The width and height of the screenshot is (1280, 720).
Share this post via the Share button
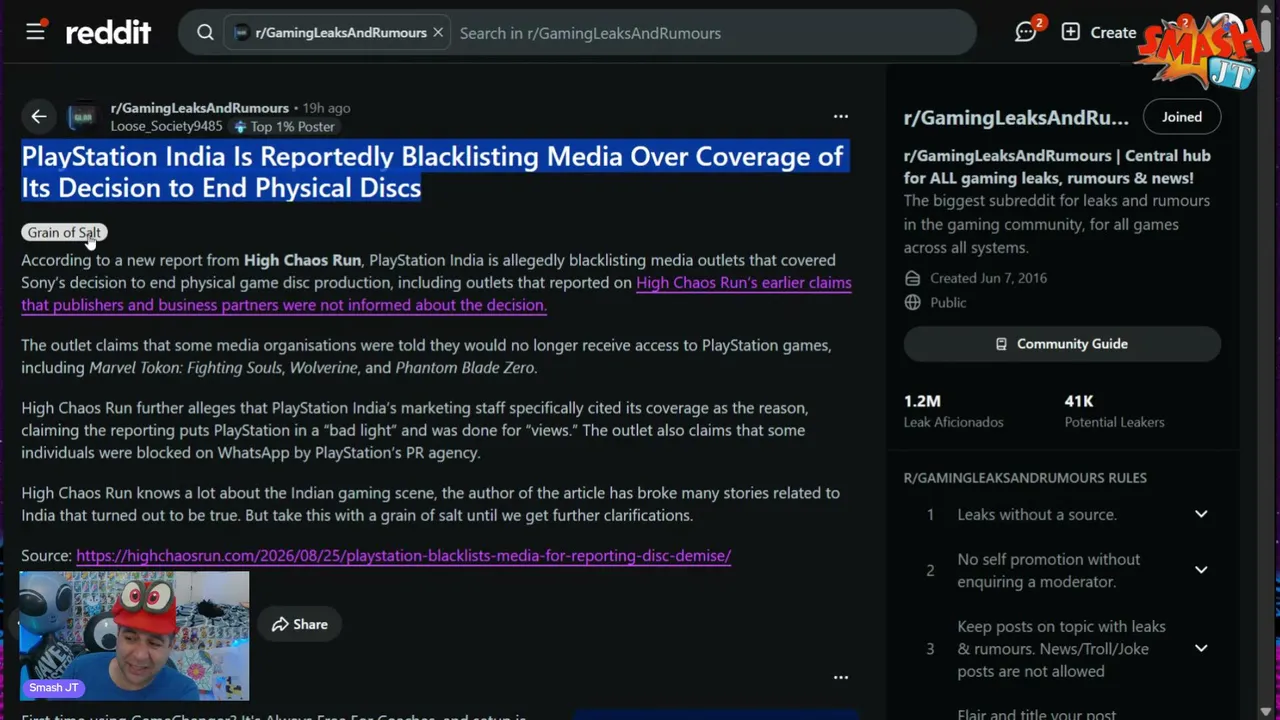(x=299, y=624)
